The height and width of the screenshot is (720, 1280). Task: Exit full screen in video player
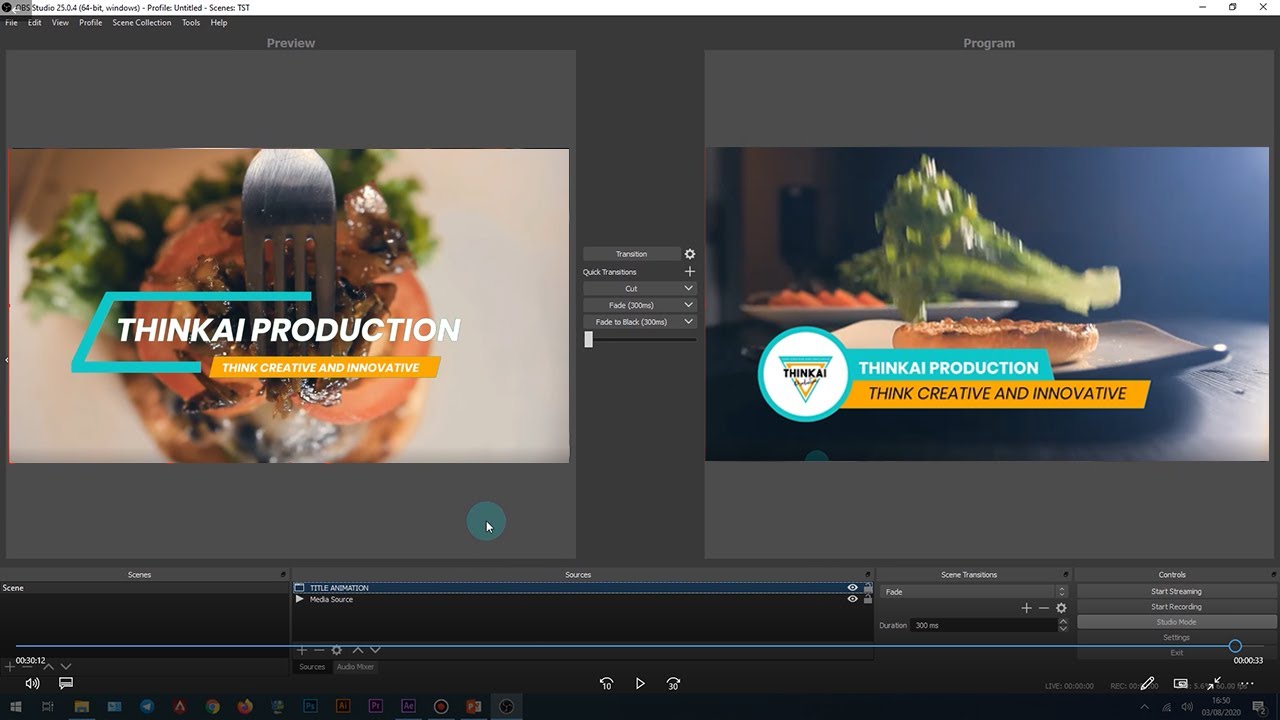[1214, 684]
